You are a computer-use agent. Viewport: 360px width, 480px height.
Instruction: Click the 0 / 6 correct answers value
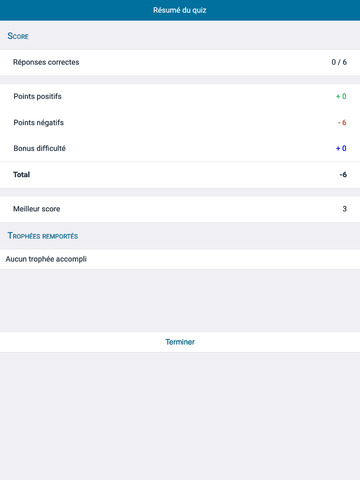[339, 62]
